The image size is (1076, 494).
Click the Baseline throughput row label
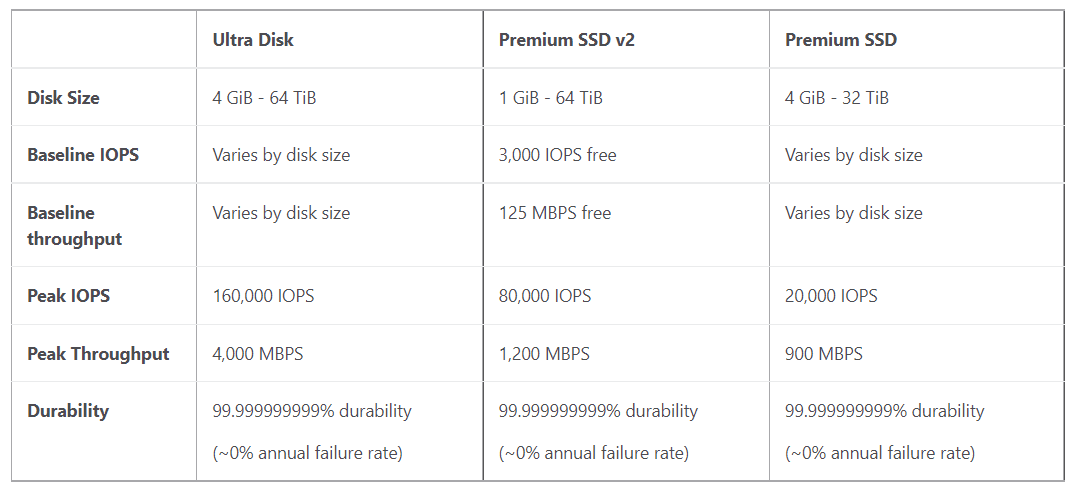coord(75,226)
